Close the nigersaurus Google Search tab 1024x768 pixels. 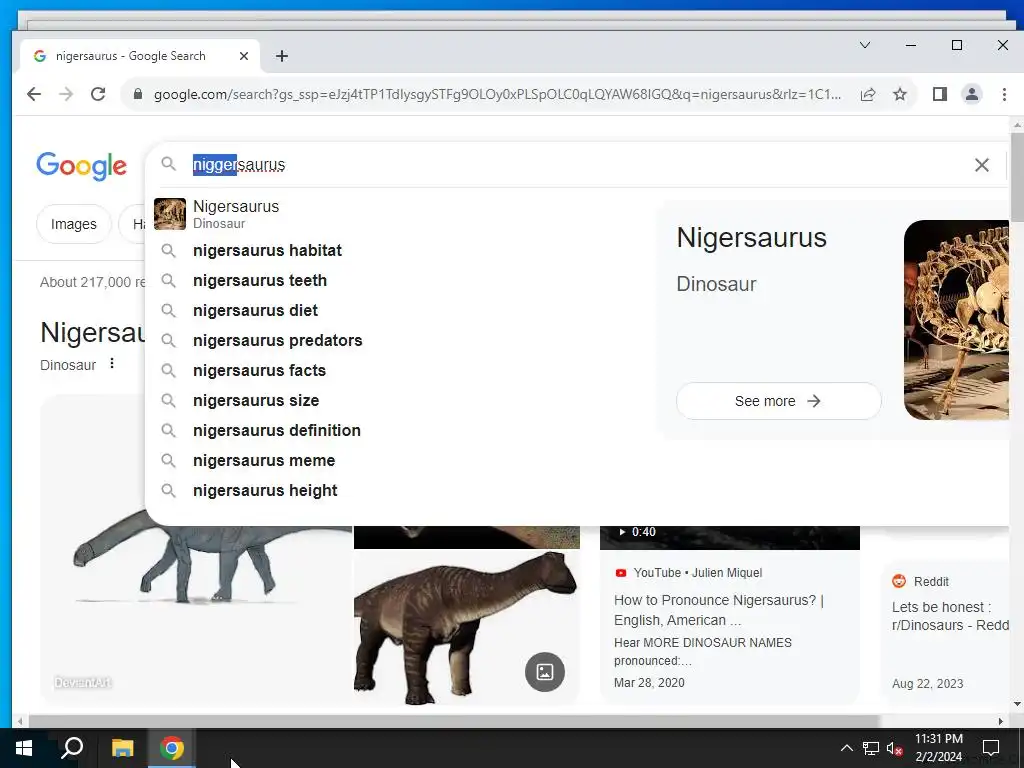[x=244, y=56]
